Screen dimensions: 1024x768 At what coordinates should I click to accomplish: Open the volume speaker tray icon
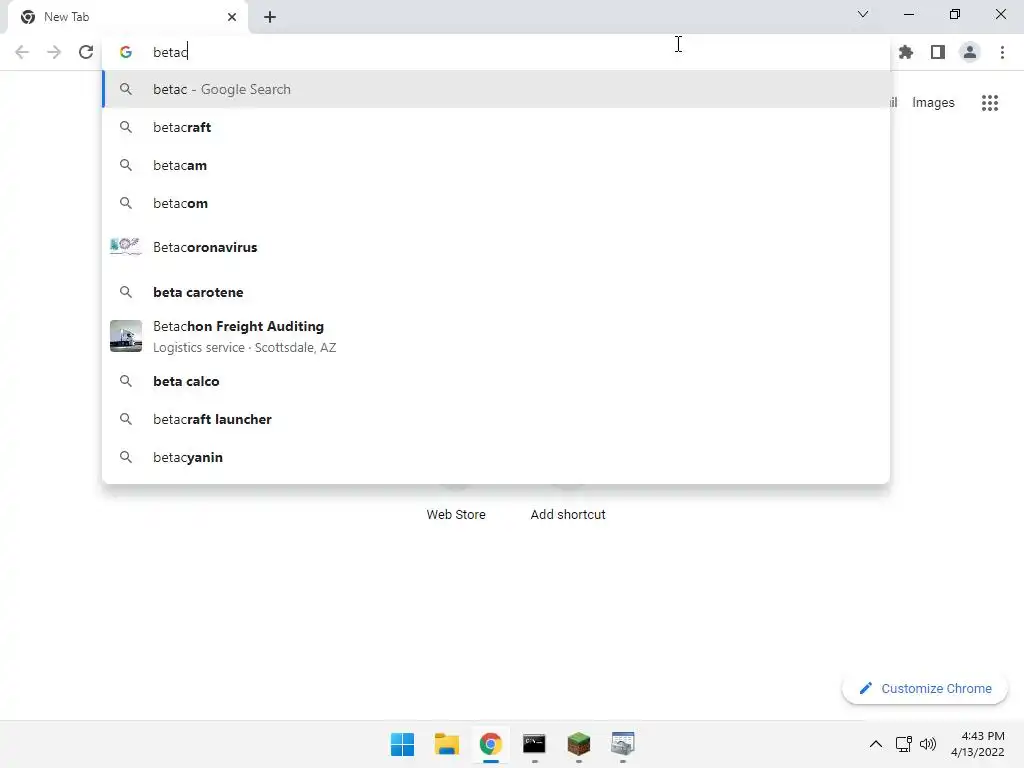927,744
